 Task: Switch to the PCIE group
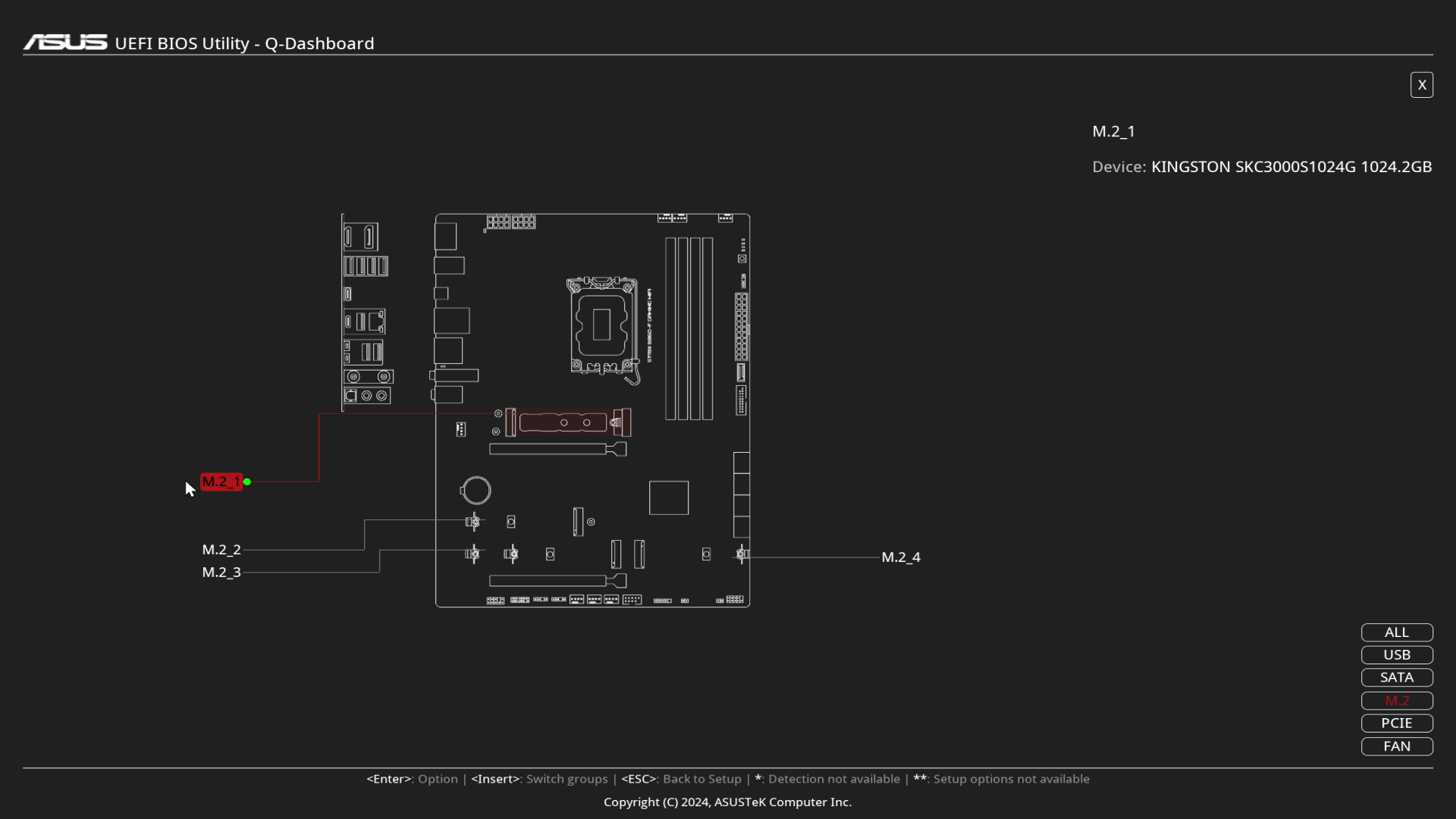(1396, 723)
